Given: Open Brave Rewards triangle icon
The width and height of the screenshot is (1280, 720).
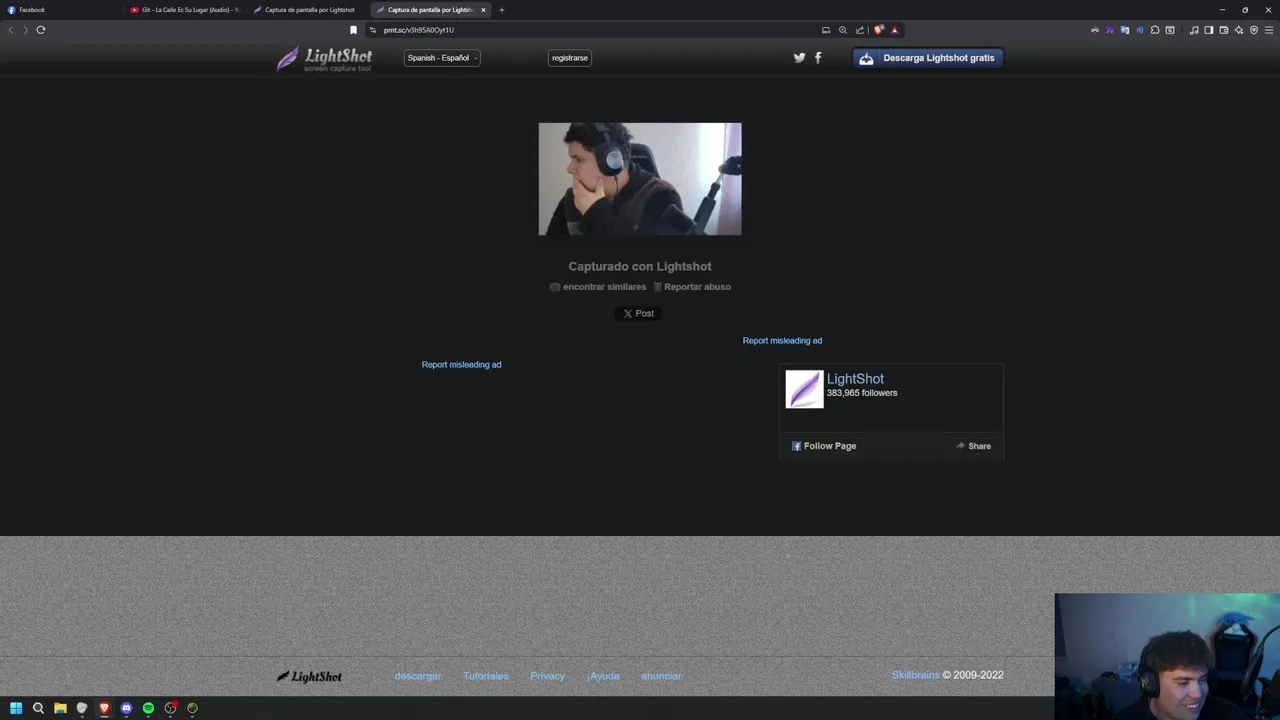Looking at the screenshot, I should point(895,30).
